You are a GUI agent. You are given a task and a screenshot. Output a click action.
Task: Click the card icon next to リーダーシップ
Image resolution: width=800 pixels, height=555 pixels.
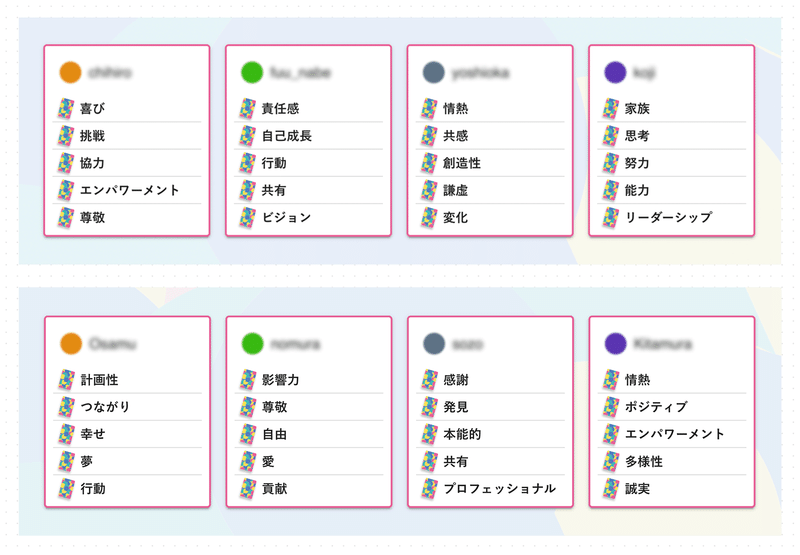click(x=611, y=217)
